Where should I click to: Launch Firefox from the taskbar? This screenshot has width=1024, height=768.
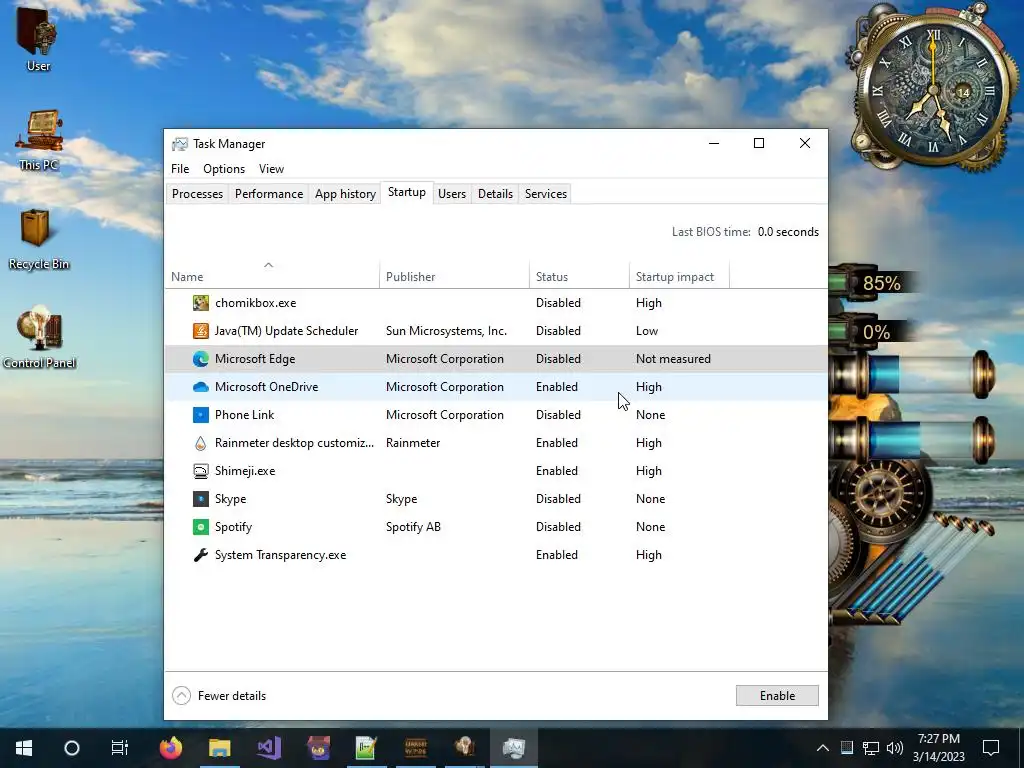tap(171, 748)
